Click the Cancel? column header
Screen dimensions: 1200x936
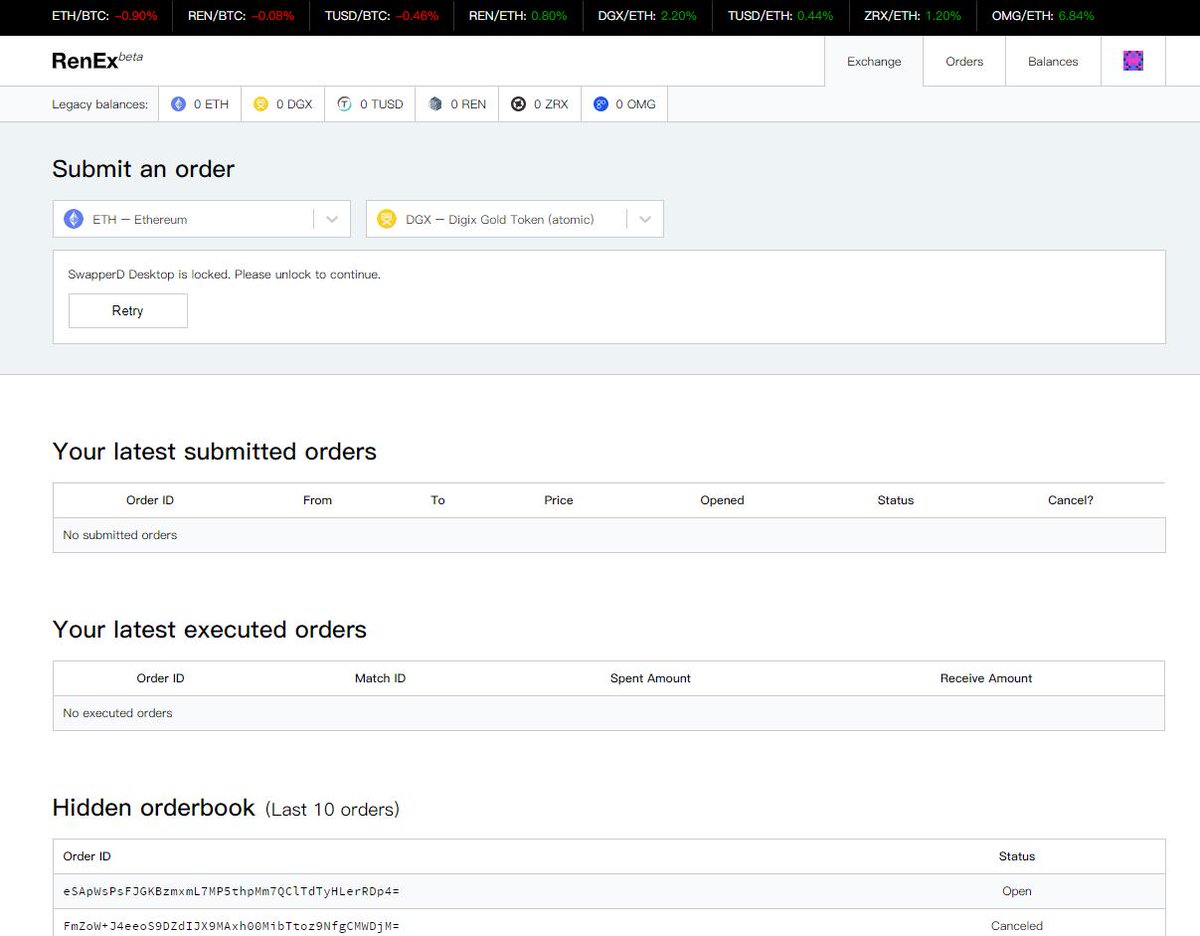(x=1071, y=500)
